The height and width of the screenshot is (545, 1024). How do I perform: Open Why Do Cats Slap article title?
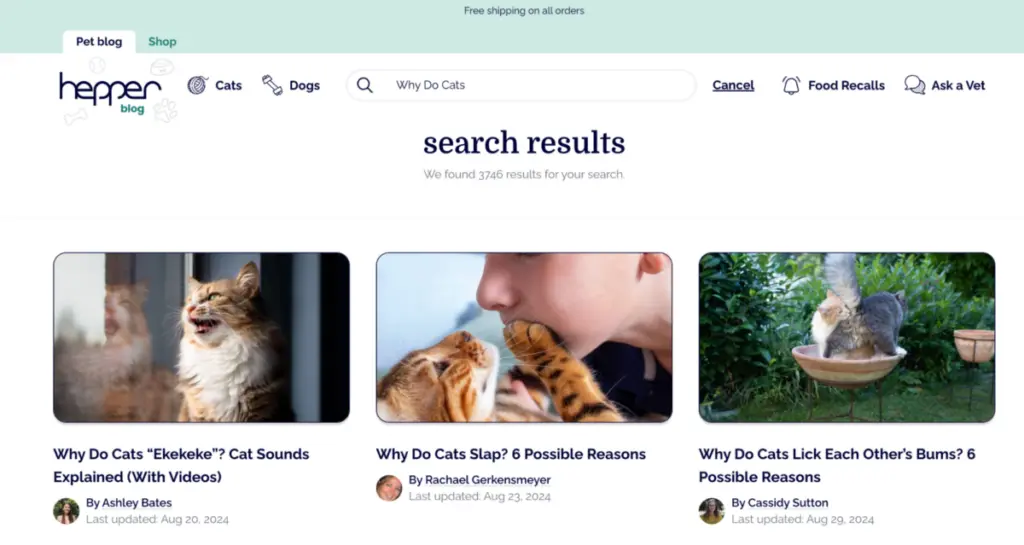click(x=511, y=454)
